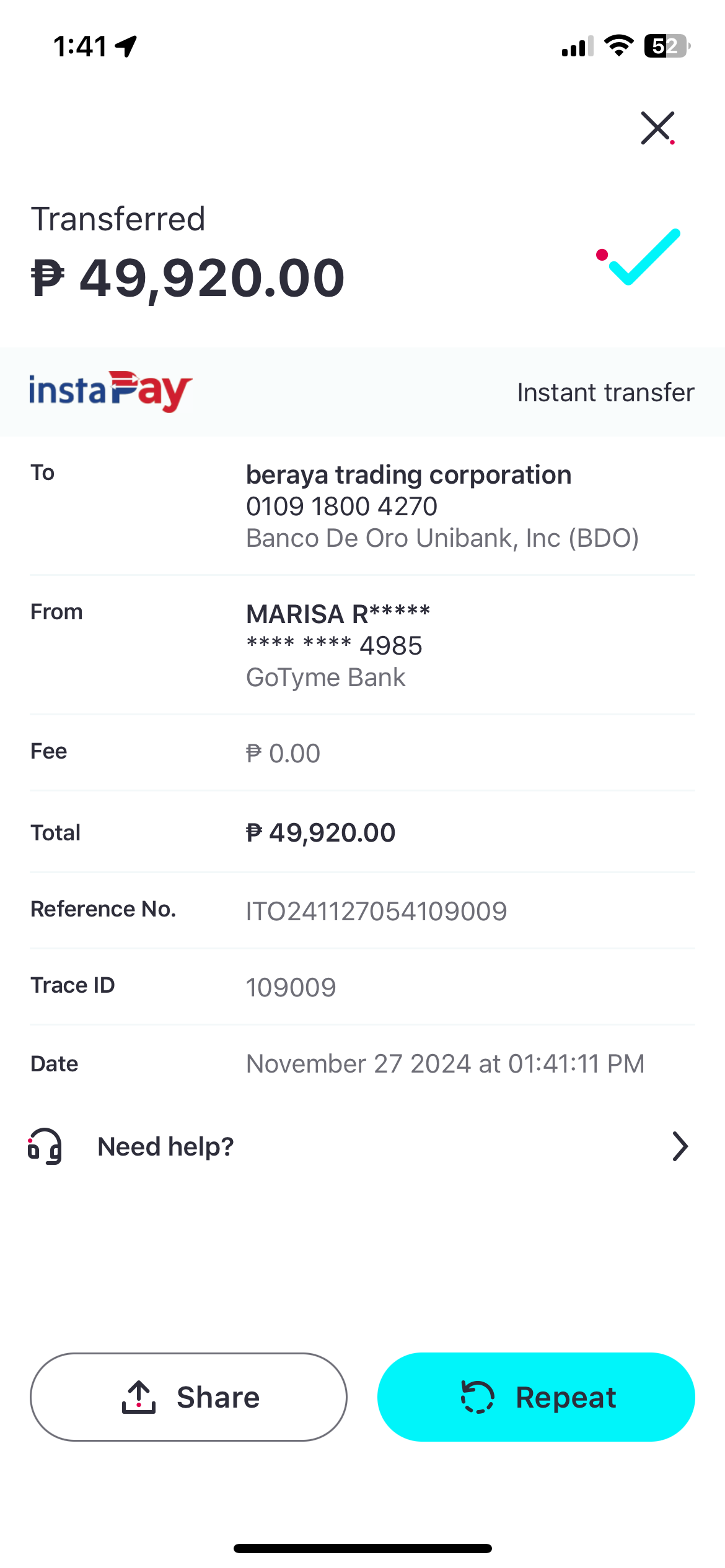This screenshot has width=725, height=1568.
Task: Tap recipient name beraya trading corporation
Action: point(408,475)
